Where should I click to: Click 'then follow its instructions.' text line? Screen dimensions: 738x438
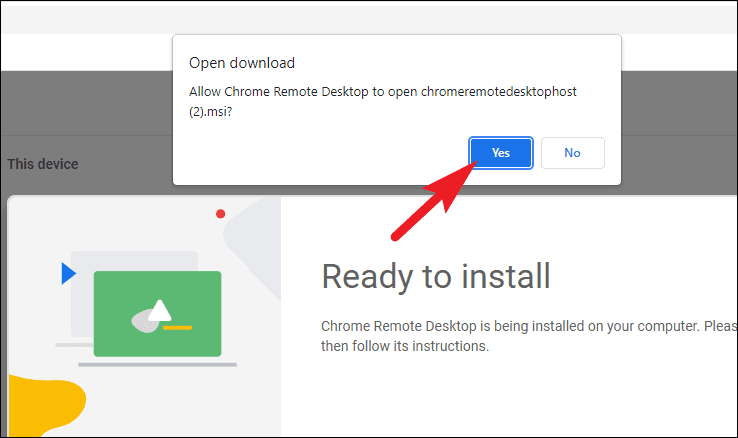click(405, 346)
